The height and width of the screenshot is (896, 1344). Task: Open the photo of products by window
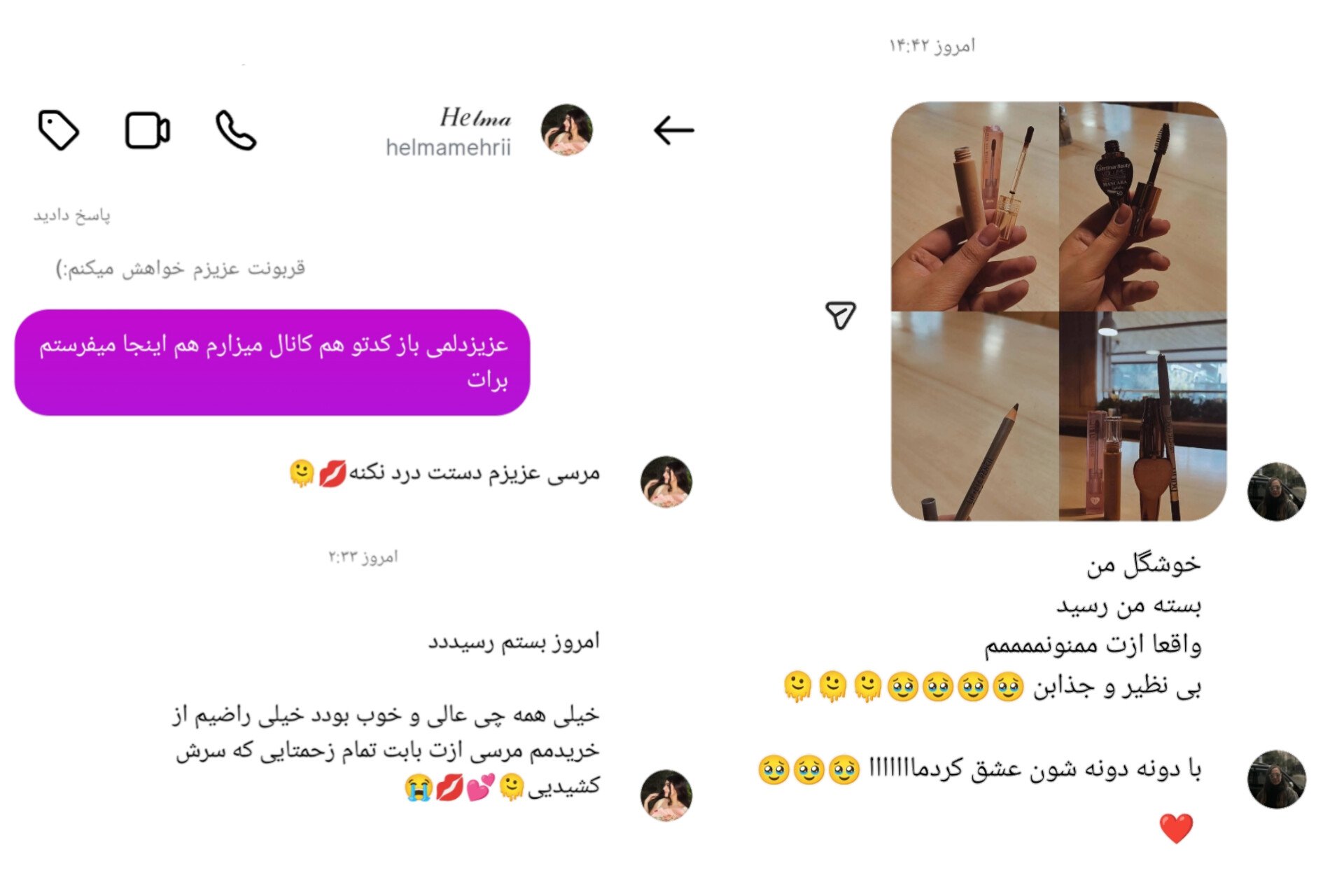tap(1143, 416)
